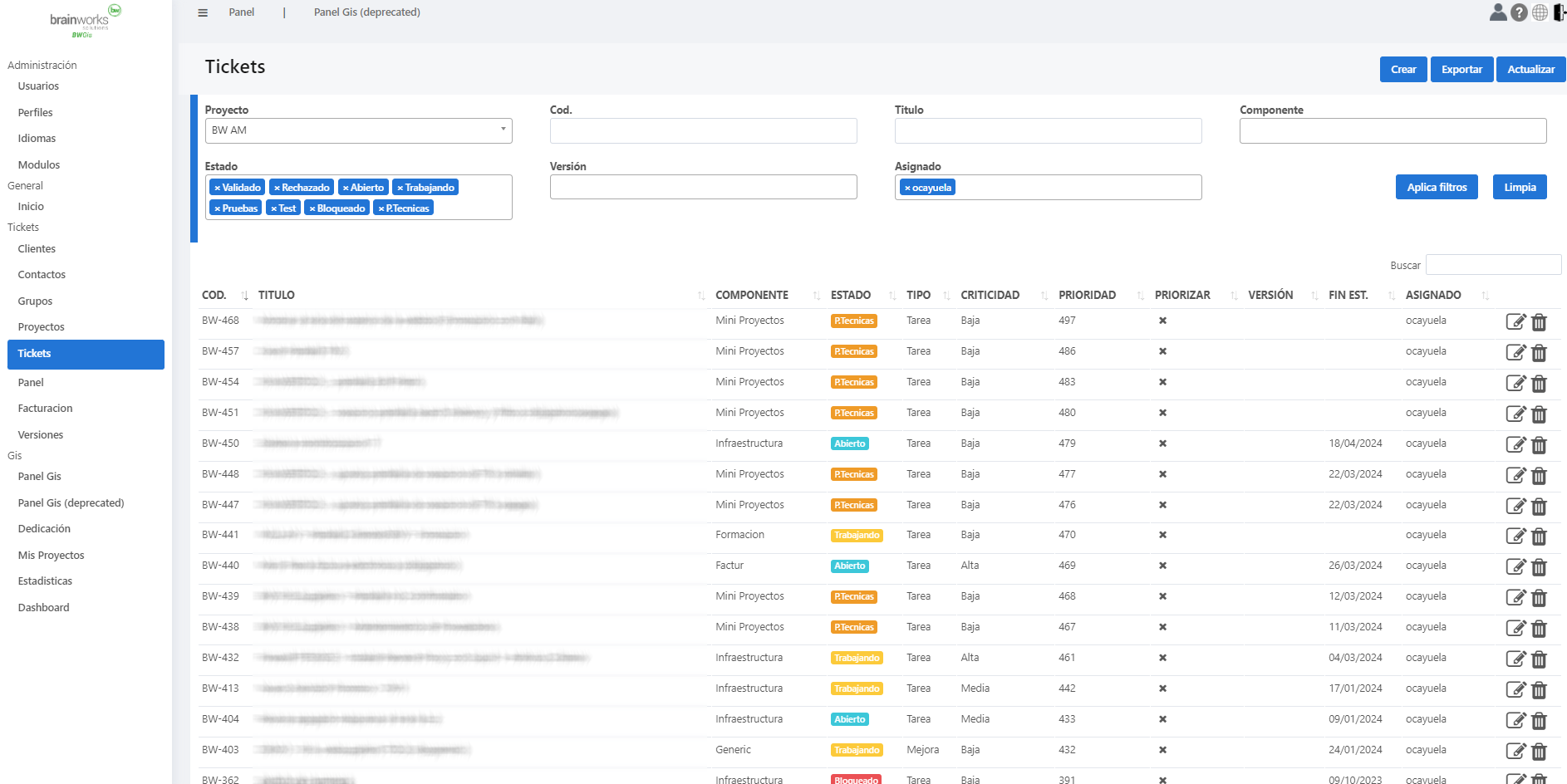
Task: Open Dashboard in the sidebar
Action: [x=43, y=608]
